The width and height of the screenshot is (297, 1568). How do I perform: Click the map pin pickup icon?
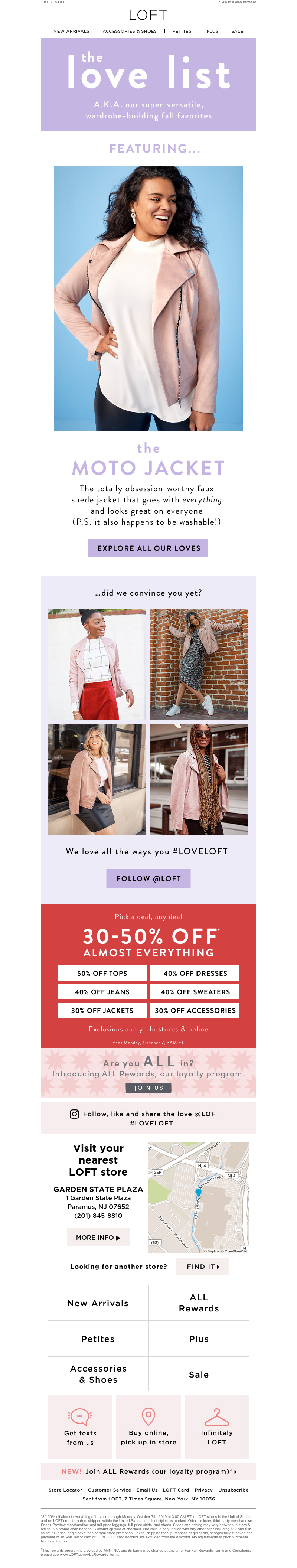pos(148,1417)
